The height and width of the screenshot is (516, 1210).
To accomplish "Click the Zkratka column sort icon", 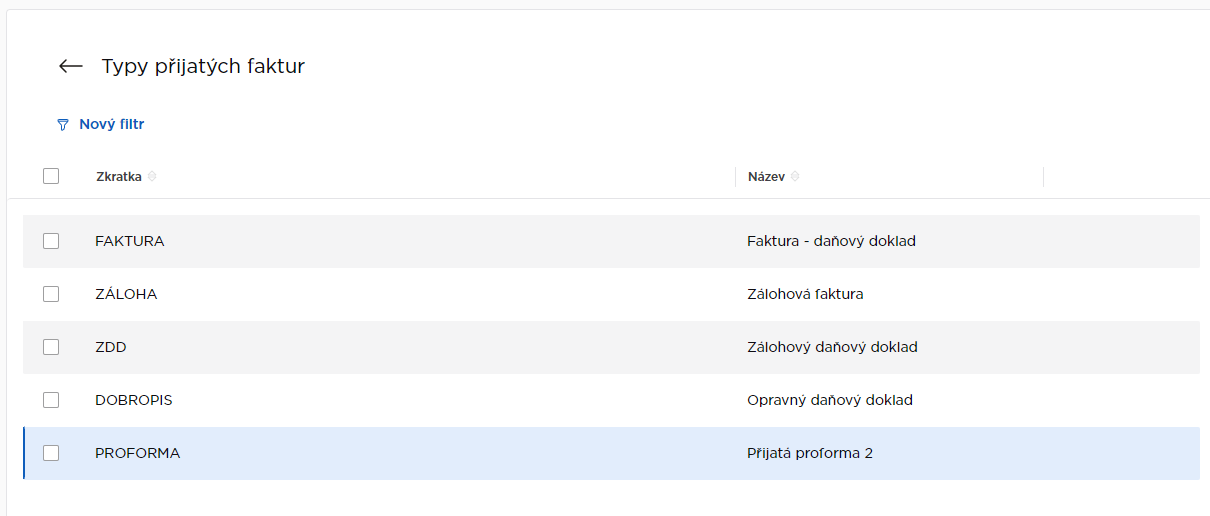I will [x=152, y=177].
